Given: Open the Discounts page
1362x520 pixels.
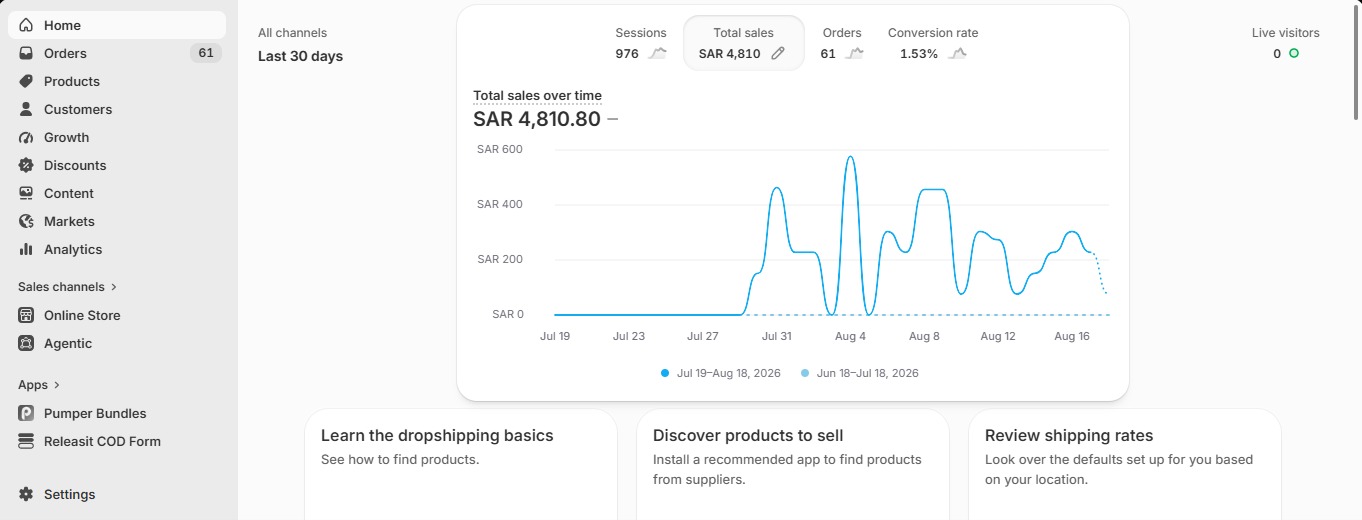Looking at the screenshot, I should [117, 165].
